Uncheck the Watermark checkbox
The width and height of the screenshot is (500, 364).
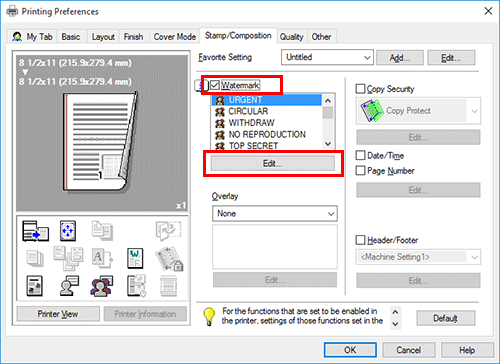tap(215, 85)
